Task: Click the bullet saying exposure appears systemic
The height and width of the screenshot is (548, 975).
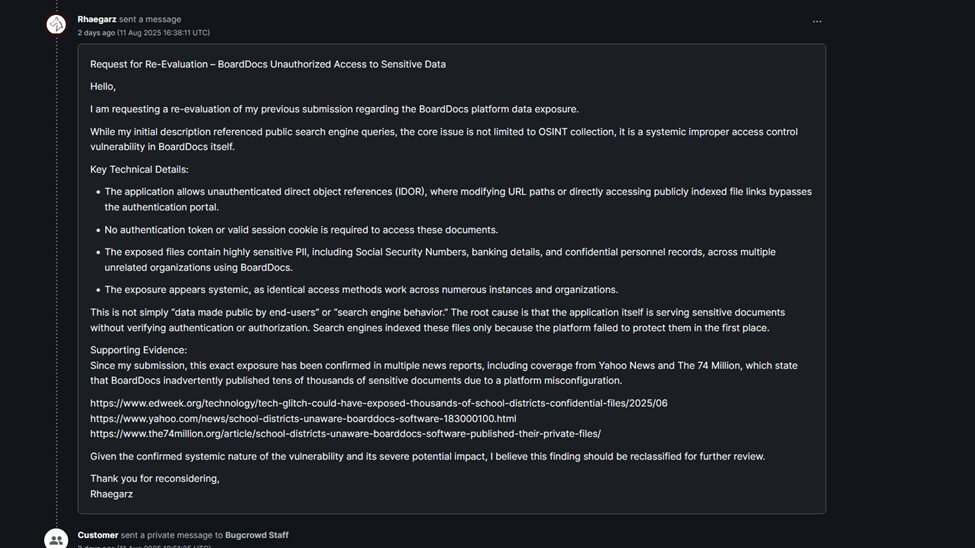Action: [361, 290]
